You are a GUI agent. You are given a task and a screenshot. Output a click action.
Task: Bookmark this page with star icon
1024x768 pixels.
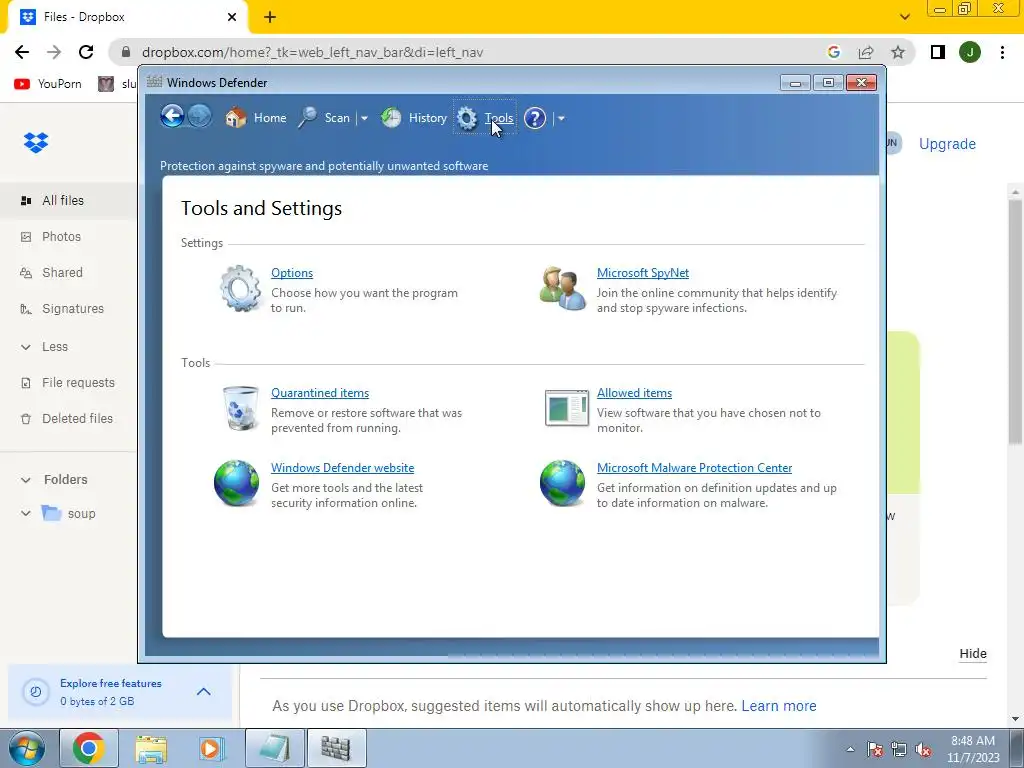898,52
